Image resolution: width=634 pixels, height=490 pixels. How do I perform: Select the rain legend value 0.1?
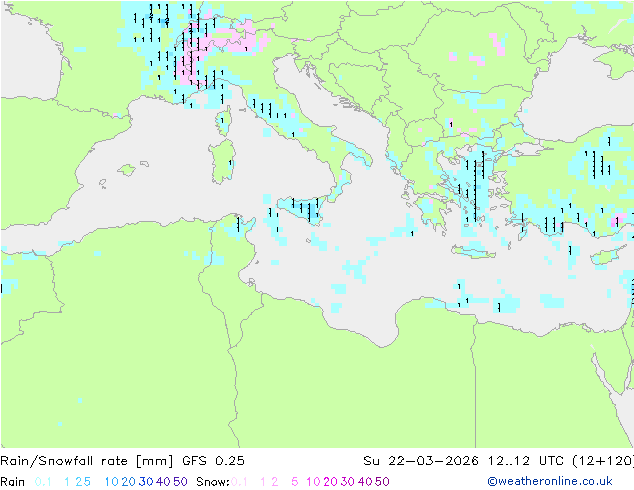(x=43, y=482)
